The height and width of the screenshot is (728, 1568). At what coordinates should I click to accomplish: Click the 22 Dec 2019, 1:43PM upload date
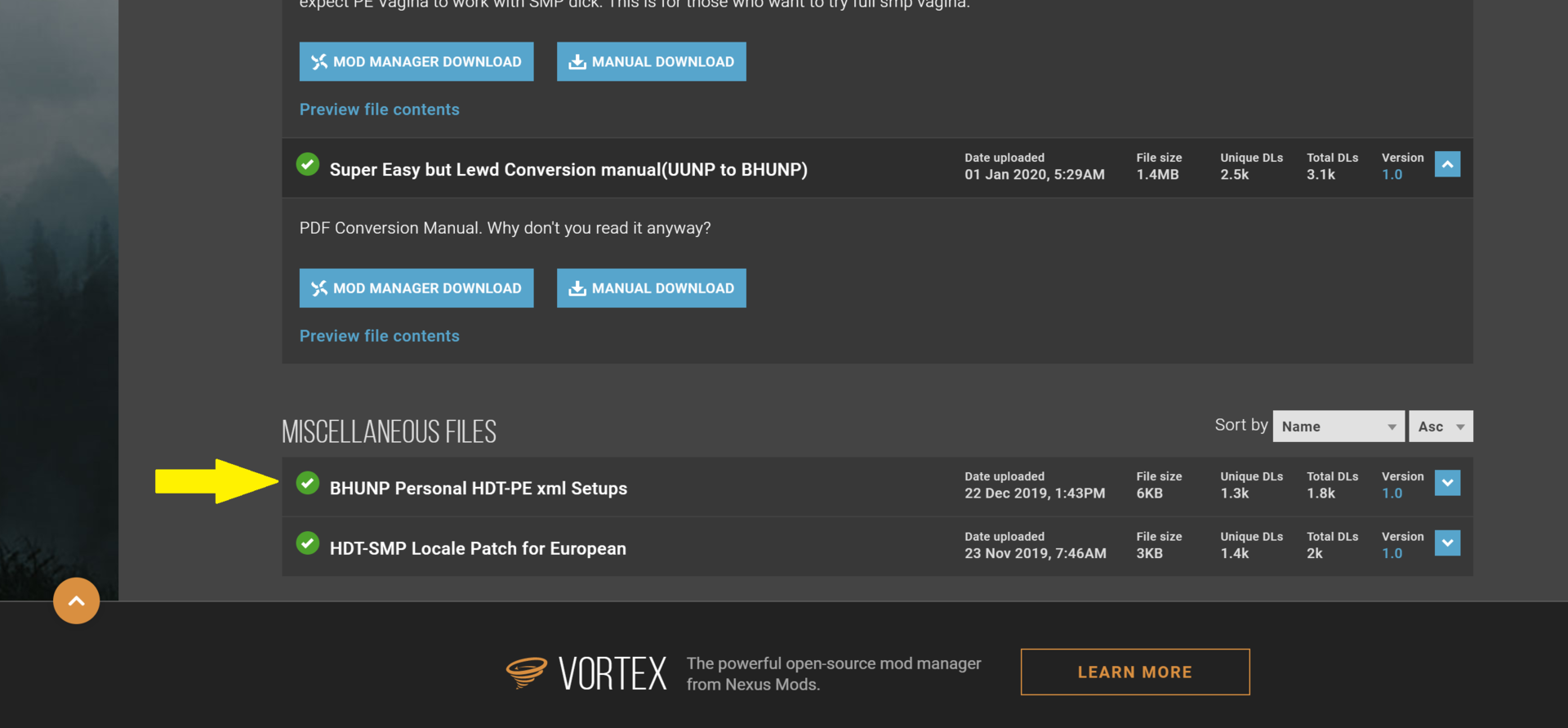point(1035,494)
